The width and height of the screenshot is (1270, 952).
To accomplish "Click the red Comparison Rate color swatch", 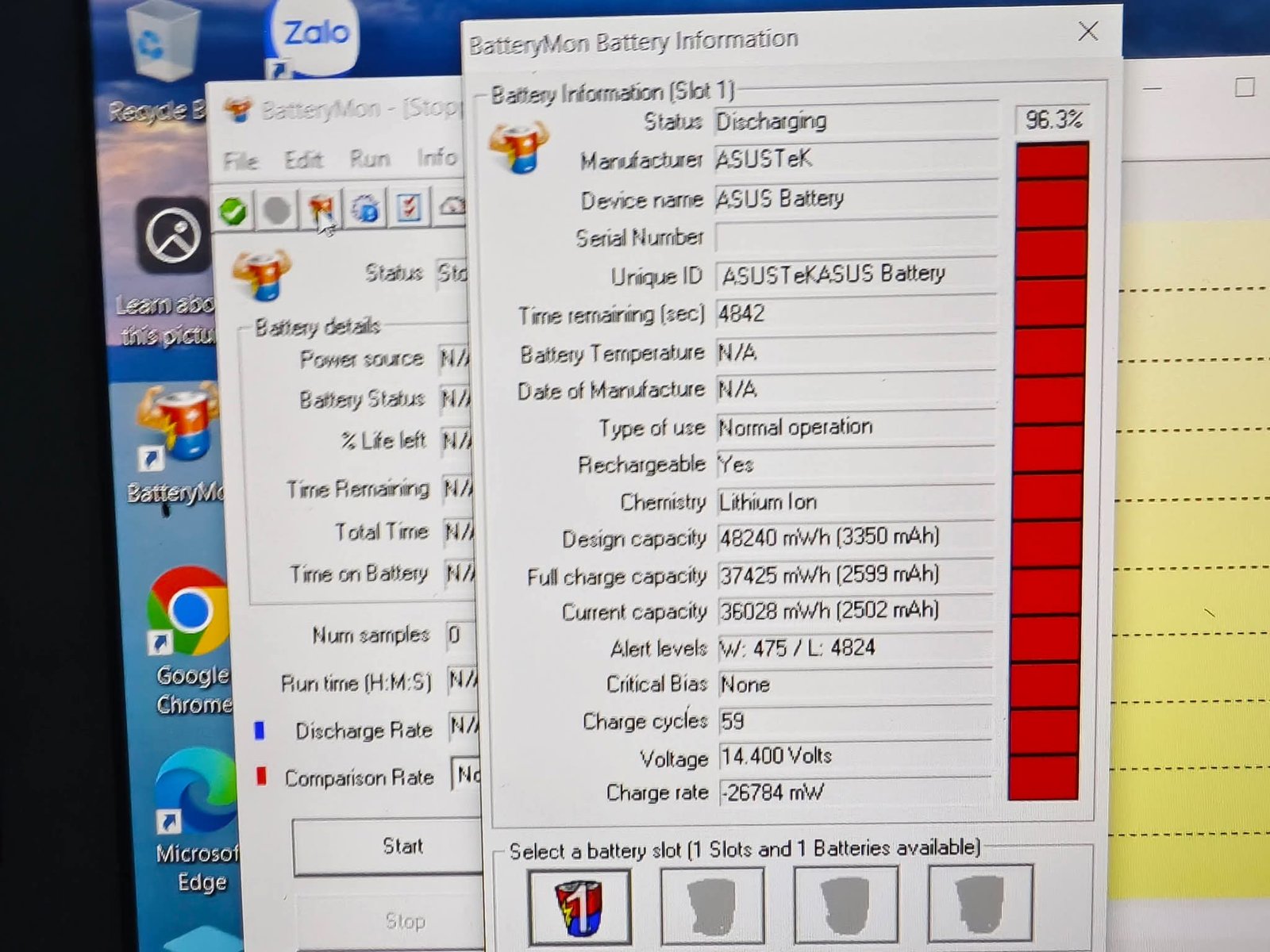I will 261,777.
